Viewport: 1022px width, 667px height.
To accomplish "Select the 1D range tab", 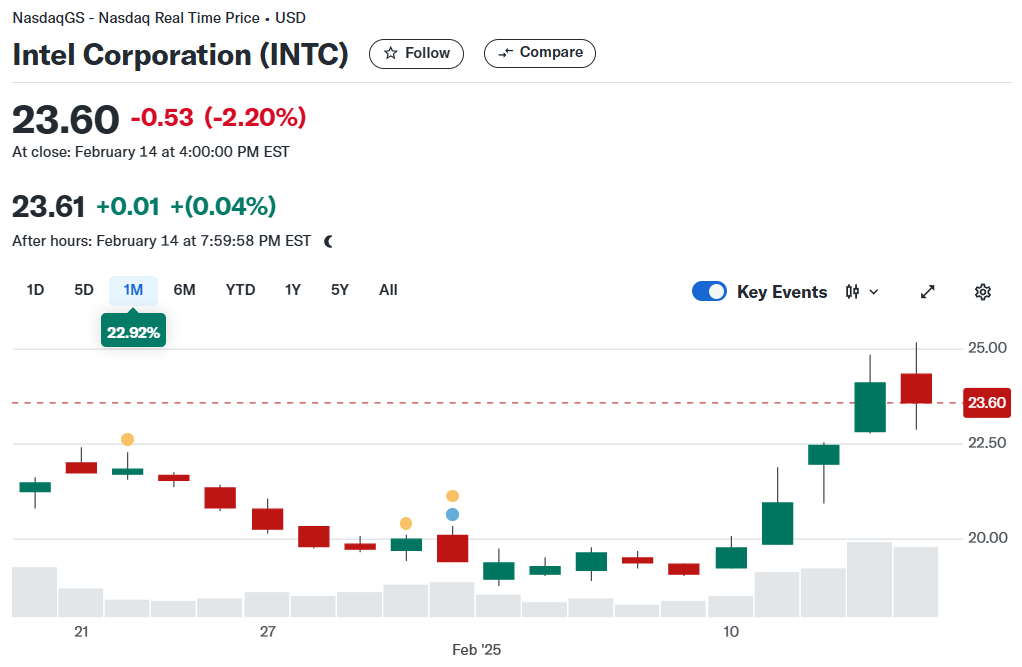I will [35, 290].
